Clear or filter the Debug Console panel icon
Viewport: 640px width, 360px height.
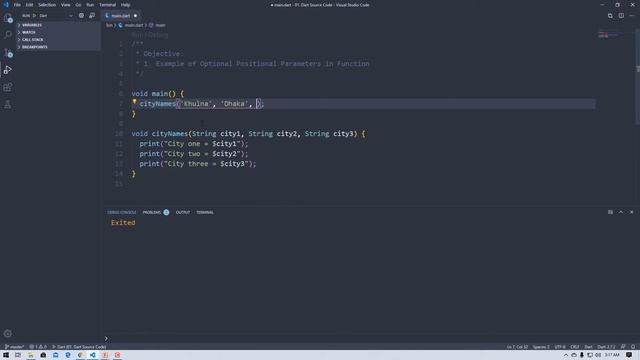pos(610,212)
